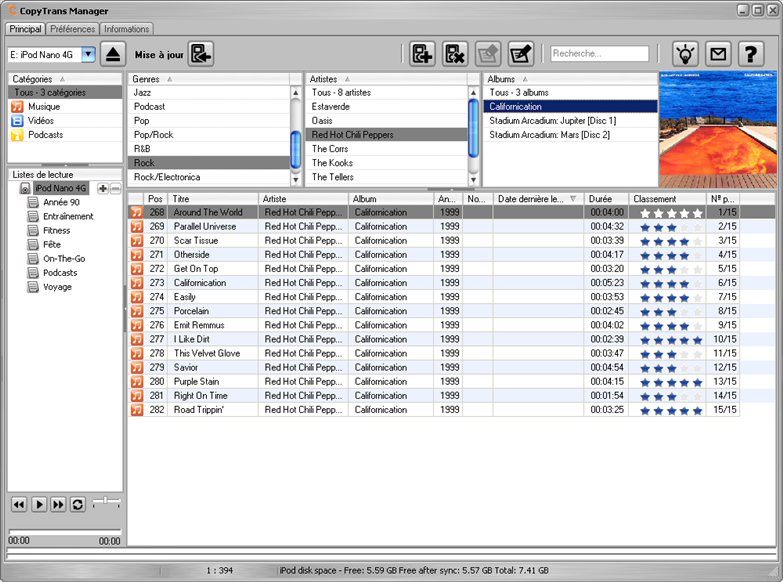This screenshot has width=783, height=582.
Task: Sort tracks by Classement column
Action: click(x=668, y=199)
